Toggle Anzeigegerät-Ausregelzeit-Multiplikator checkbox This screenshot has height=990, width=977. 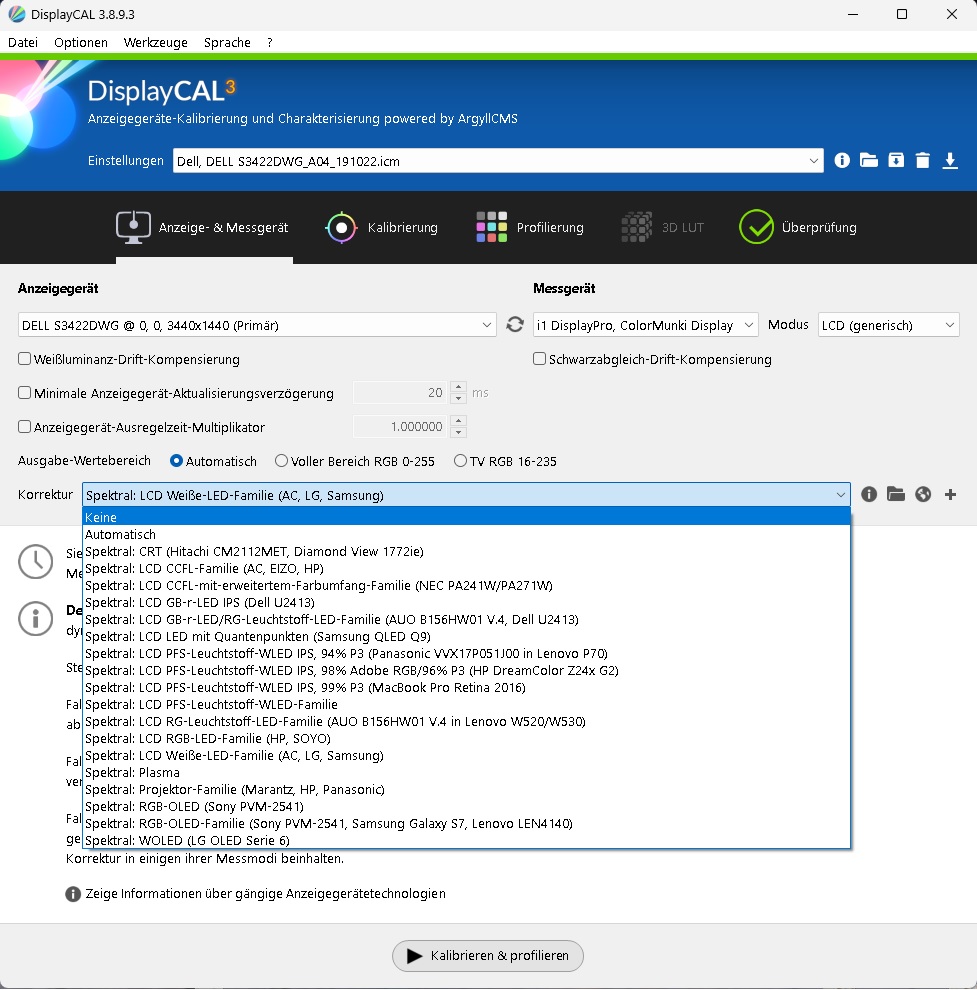(25, 427)
